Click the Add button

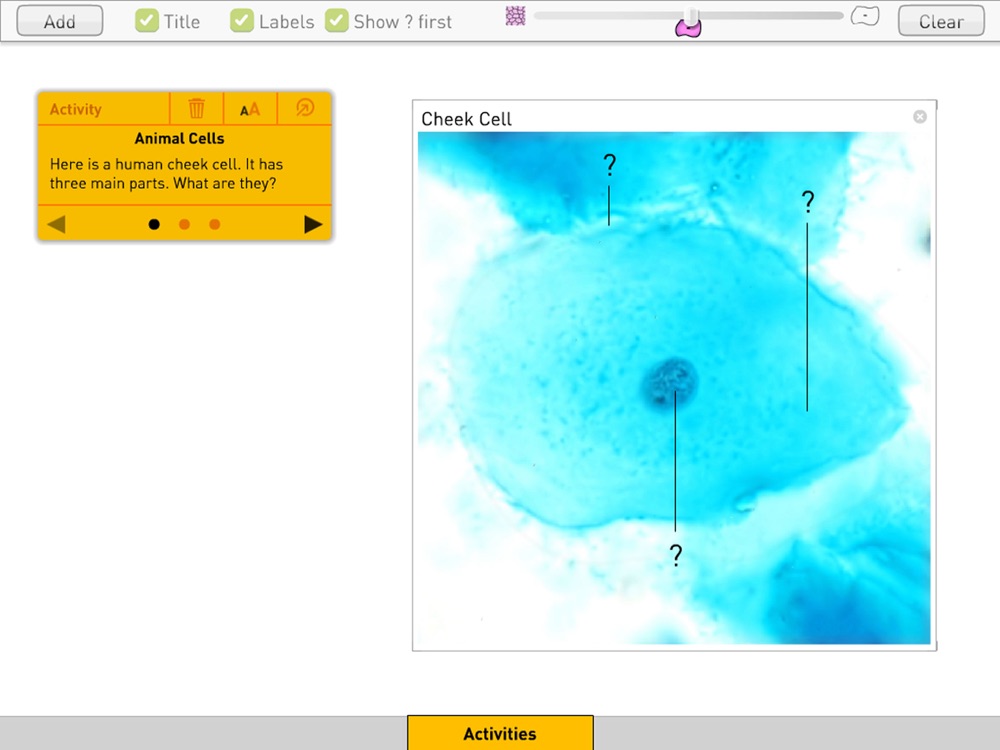(59, 20)
